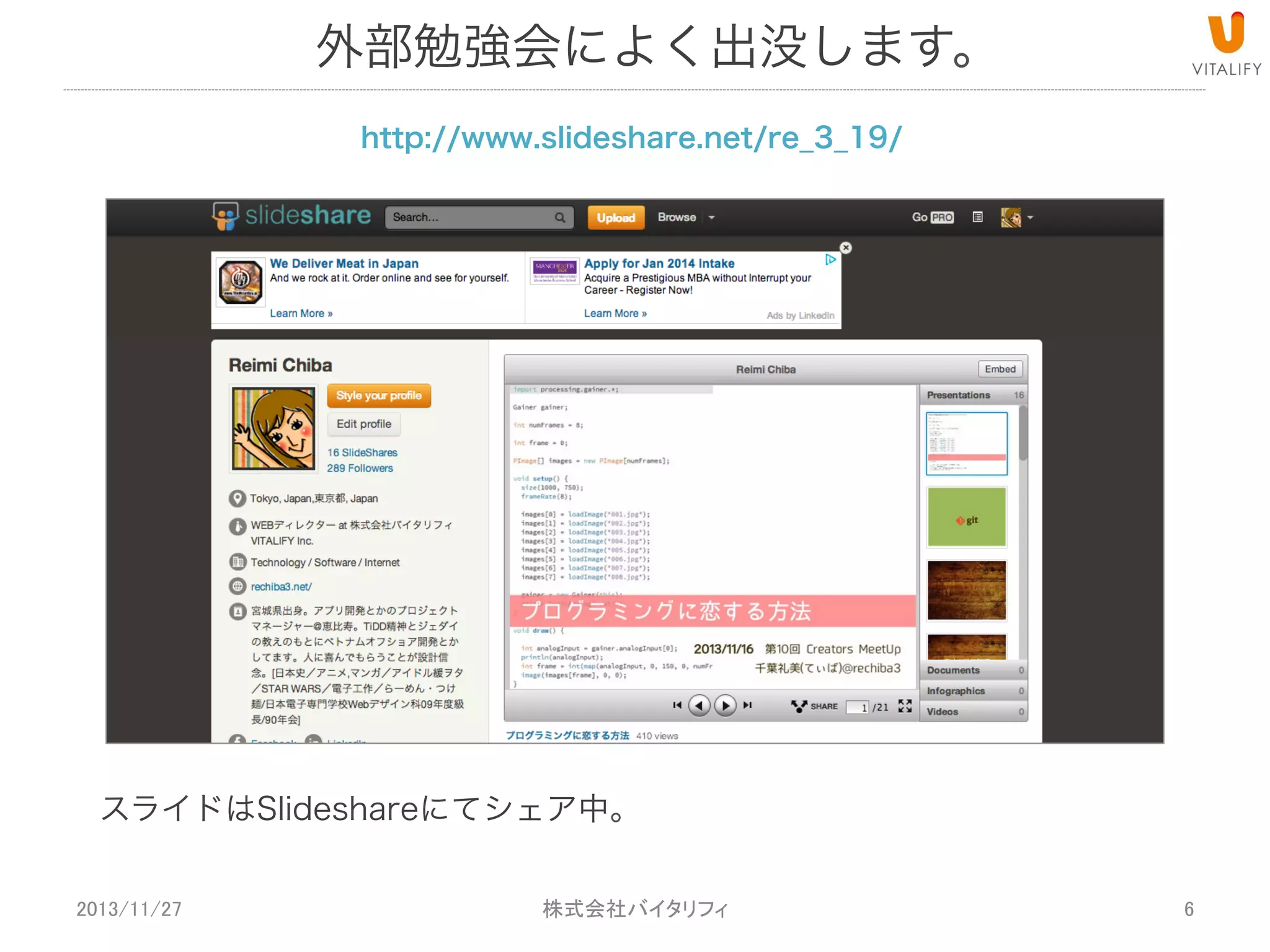The width and height of the screenshot is (1270, 952).
Task: Open the newsfeed list icon
Action: click(978, 217)
